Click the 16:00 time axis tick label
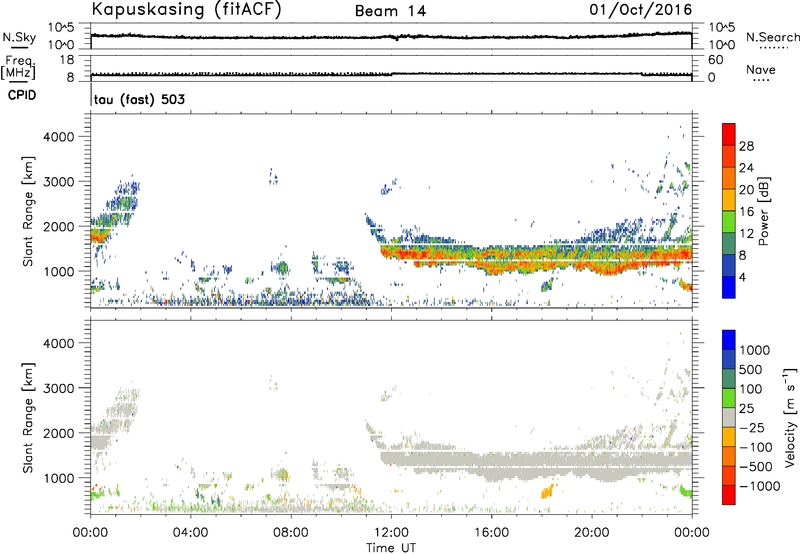 click(491, 533)
